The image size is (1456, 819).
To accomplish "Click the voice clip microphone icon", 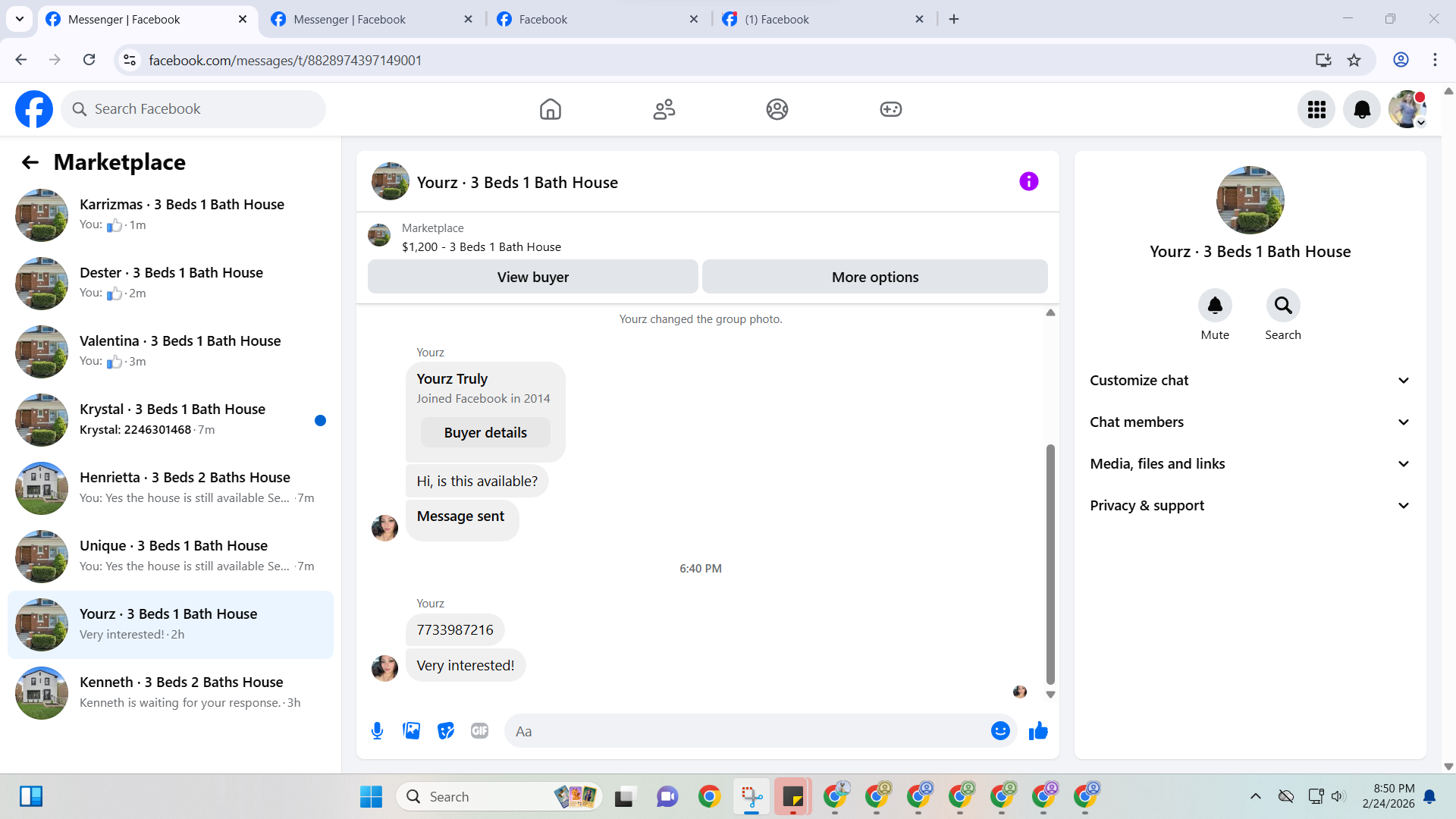I will [377, 731].
